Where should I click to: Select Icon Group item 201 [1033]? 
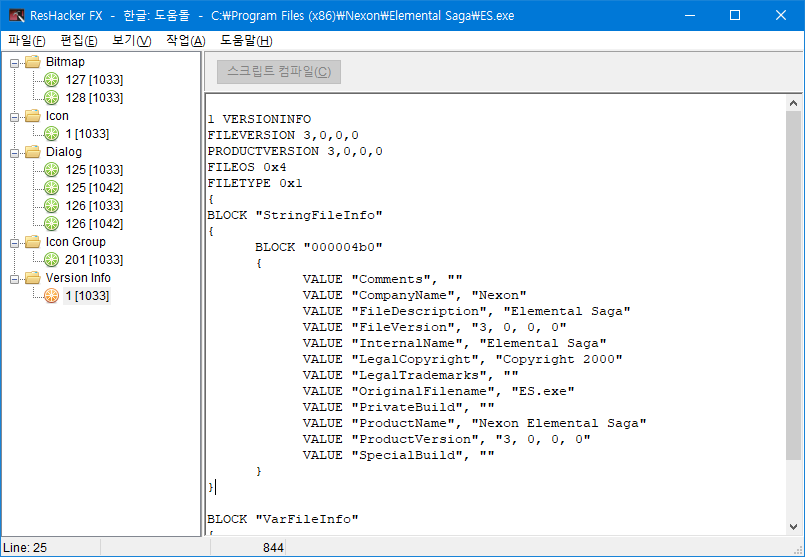pos(94,260)
